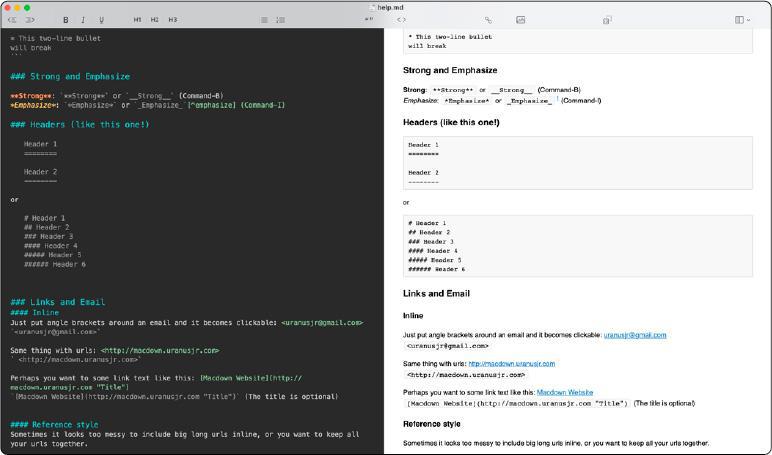Follow the Macdown Website link in preview
The image size is (772, 455).
[x=565, y=392]
